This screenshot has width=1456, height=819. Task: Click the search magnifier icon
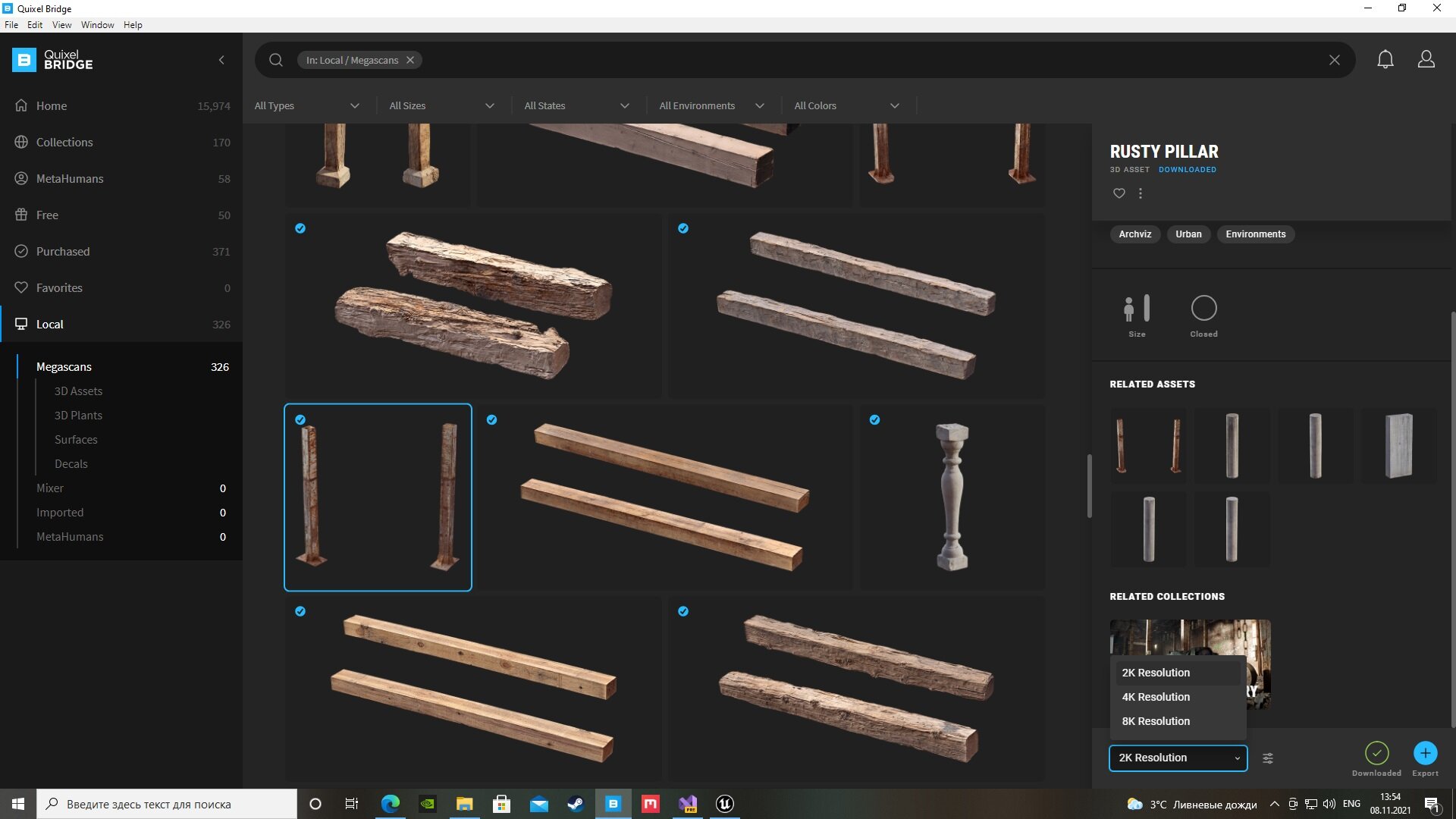click(276, 60)
